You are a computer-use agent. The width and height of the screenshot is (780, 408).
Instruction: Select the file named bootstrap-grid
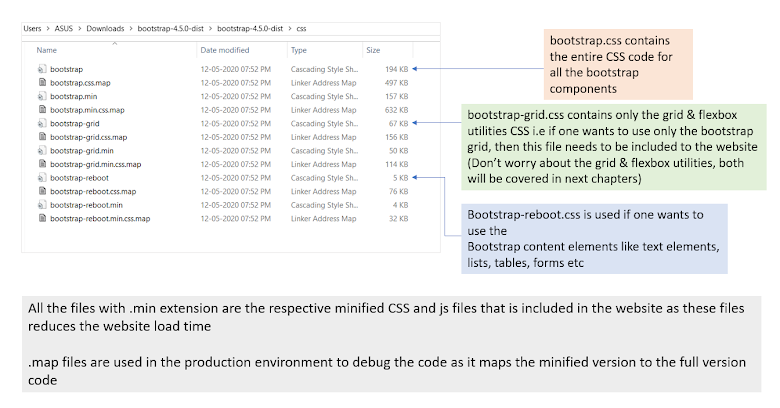pos(75,123)
